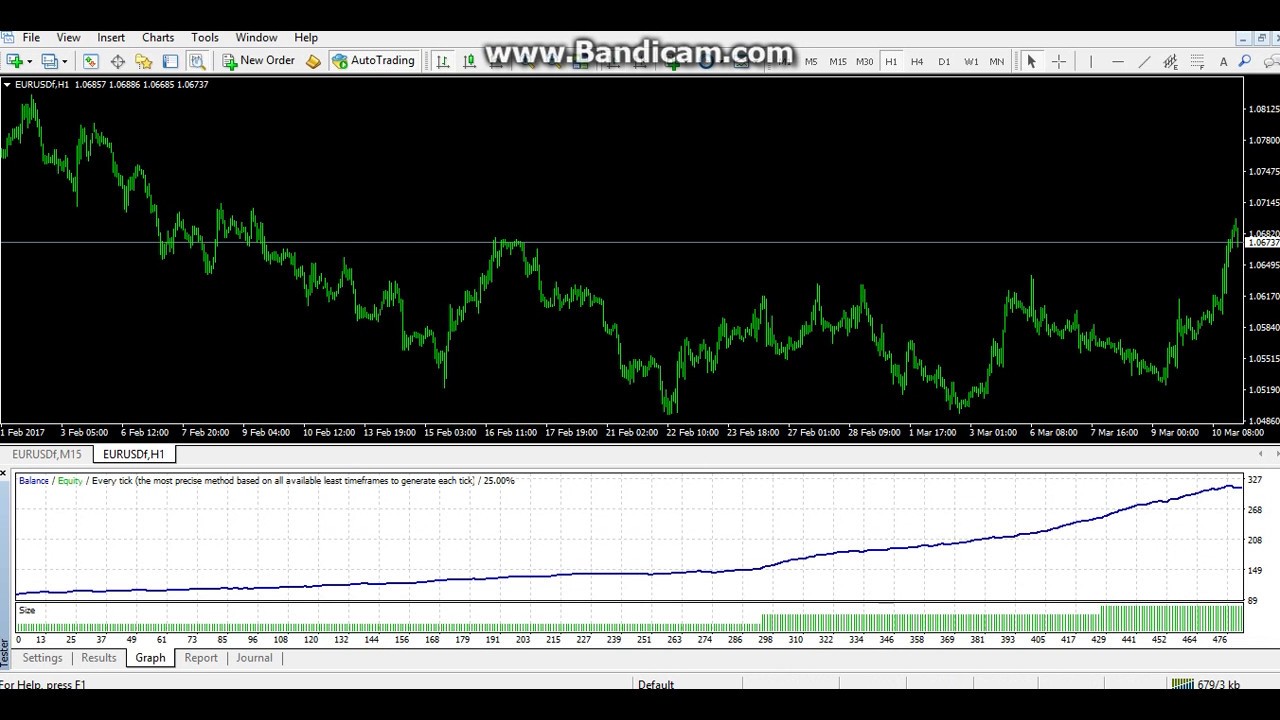Switch timeframe to D1
The image size is (1280, 720).
click(944, 61)
